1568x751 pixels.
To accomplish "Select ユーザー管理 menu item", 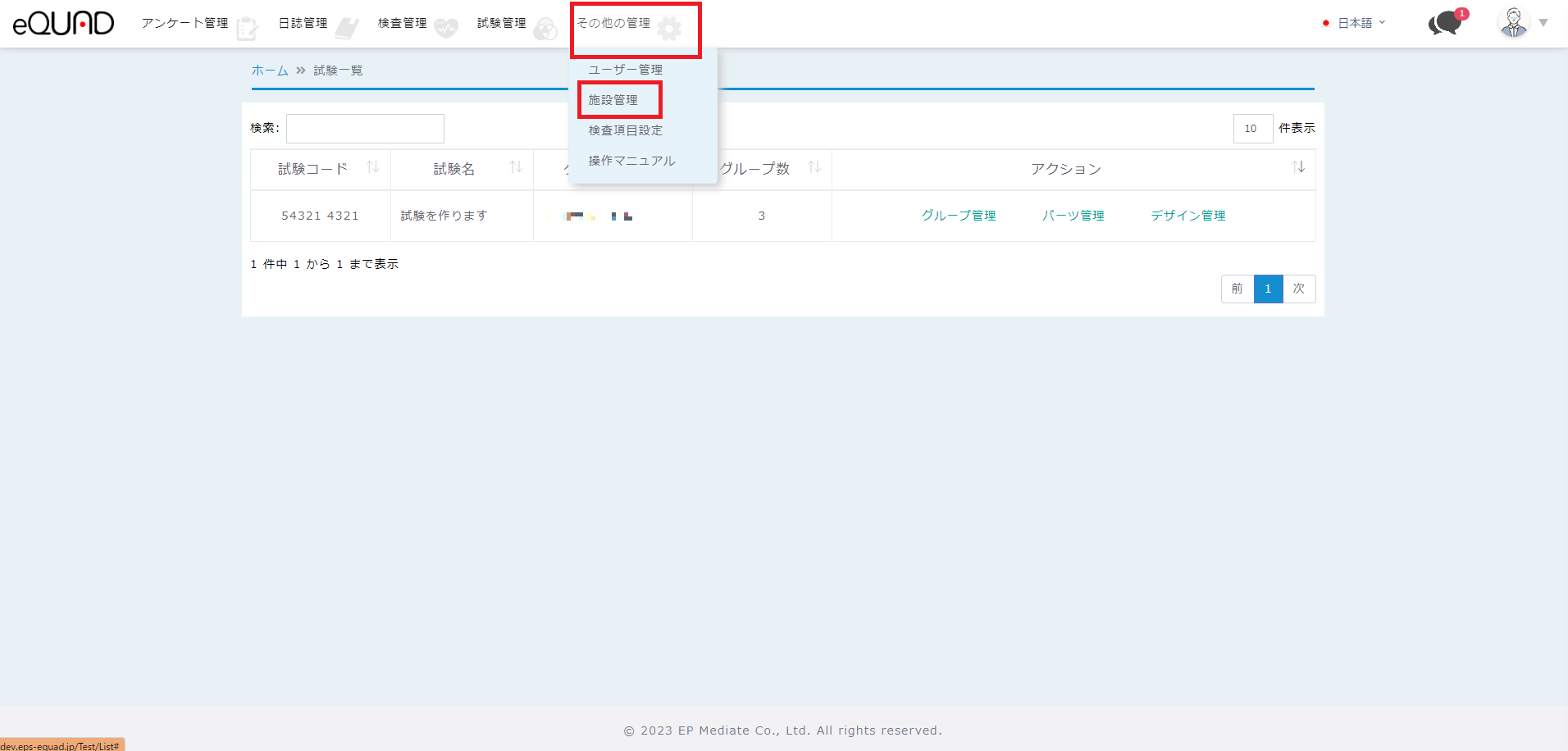I will tap(625, 70).
